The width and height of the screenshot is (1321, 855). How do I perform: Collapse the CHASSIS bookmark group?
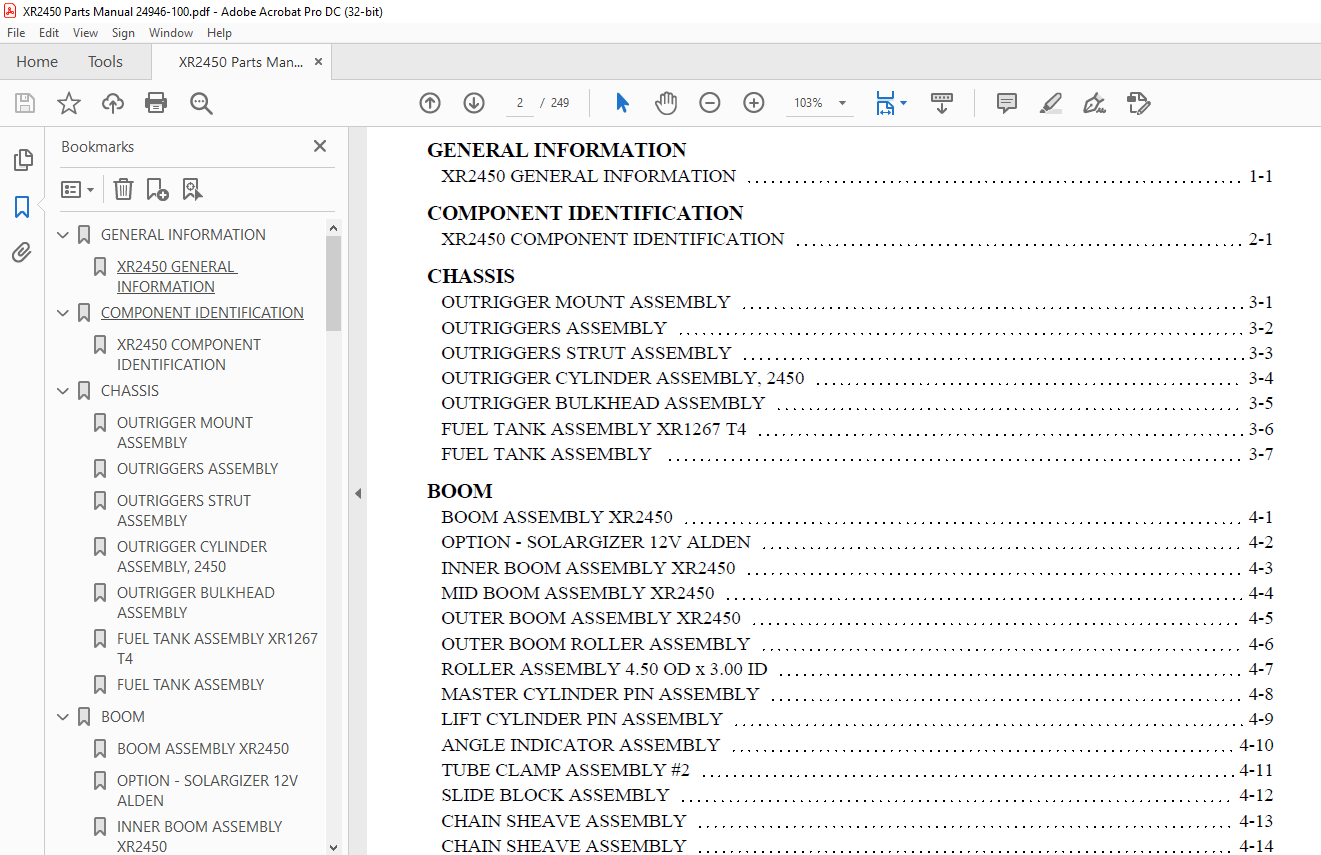point(64,391)
